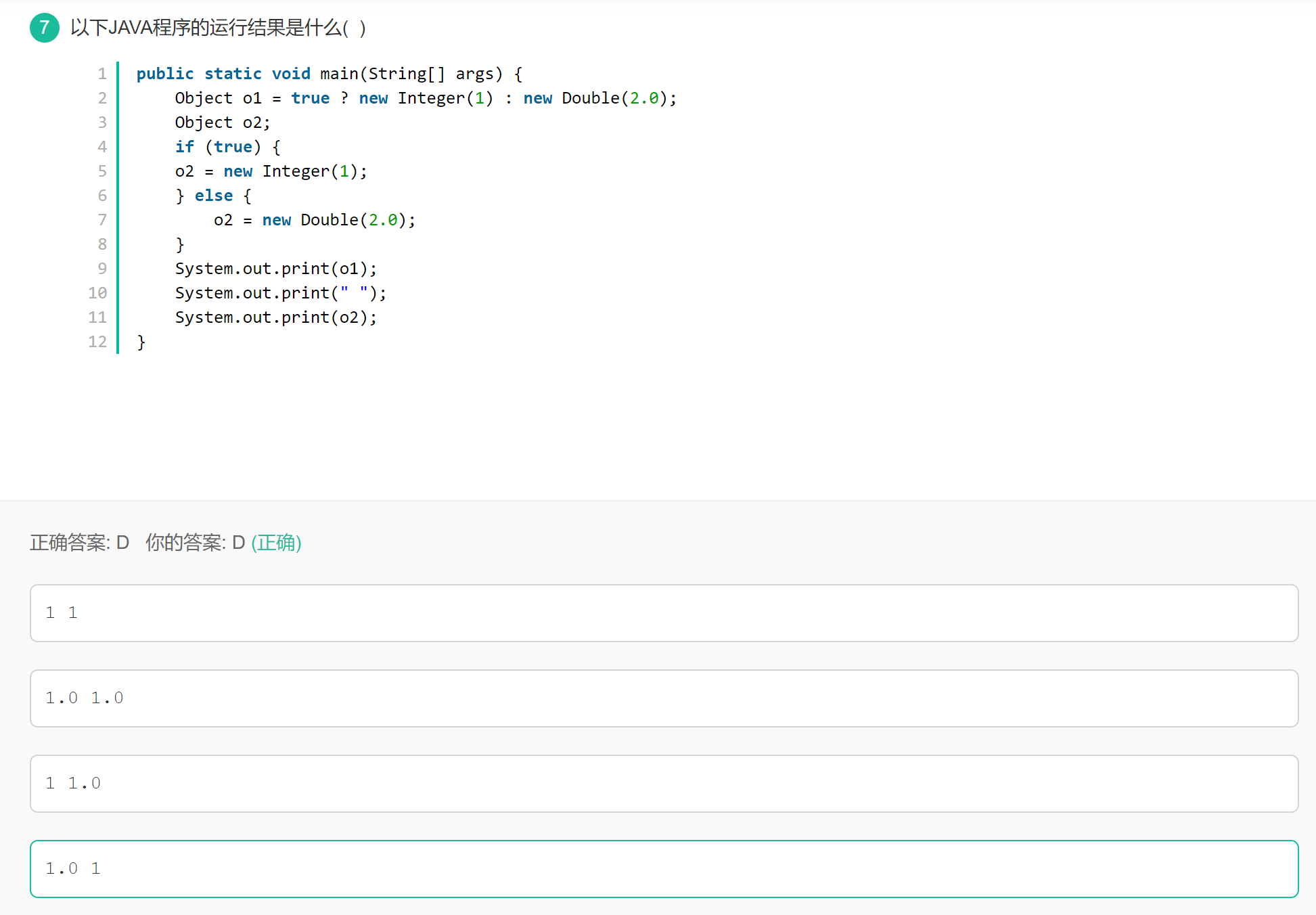The height and width of the screenshot is (915, 1316).
Task: Select answer option '1 1.0'
Action: (x=664, y=784)
